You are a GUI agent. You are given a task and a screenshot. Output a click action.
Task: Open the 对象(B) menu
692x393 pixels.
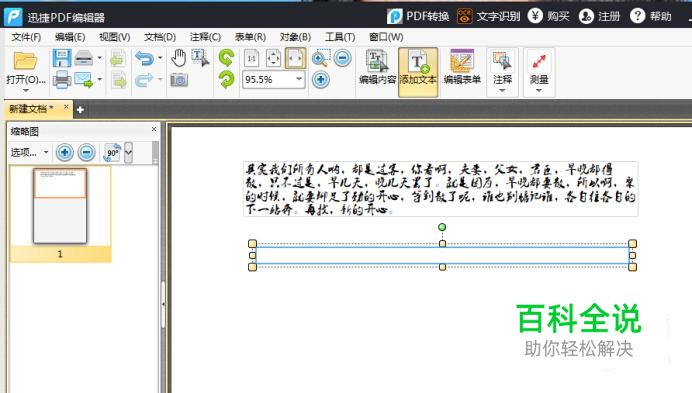click(x=295, y=37)
